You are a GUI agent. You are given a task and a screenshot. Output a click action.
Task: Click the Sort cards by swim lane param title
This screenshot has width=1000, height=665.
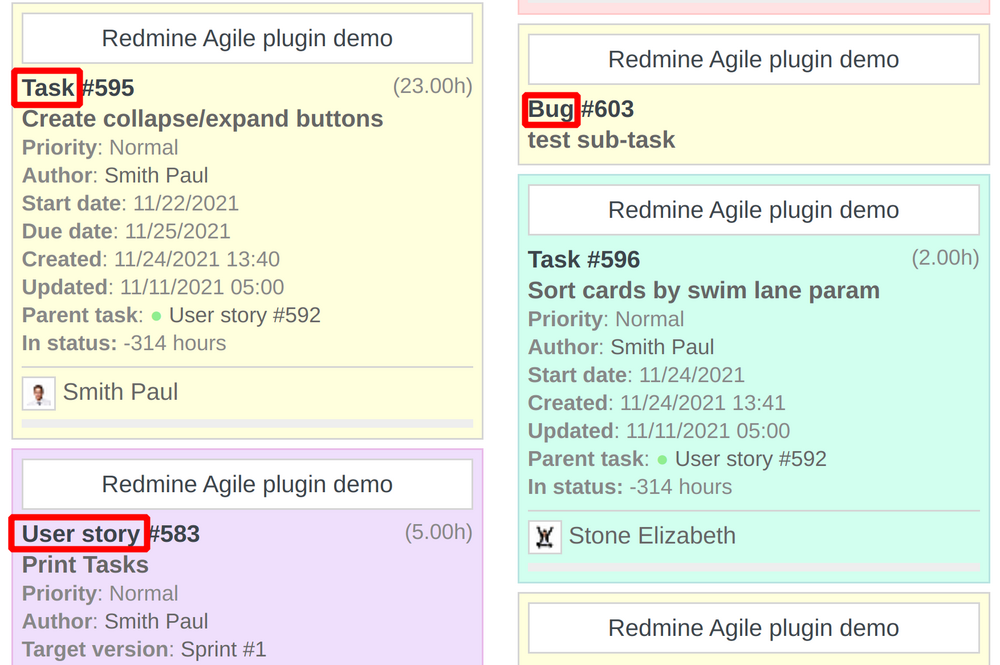pos(704,290)
